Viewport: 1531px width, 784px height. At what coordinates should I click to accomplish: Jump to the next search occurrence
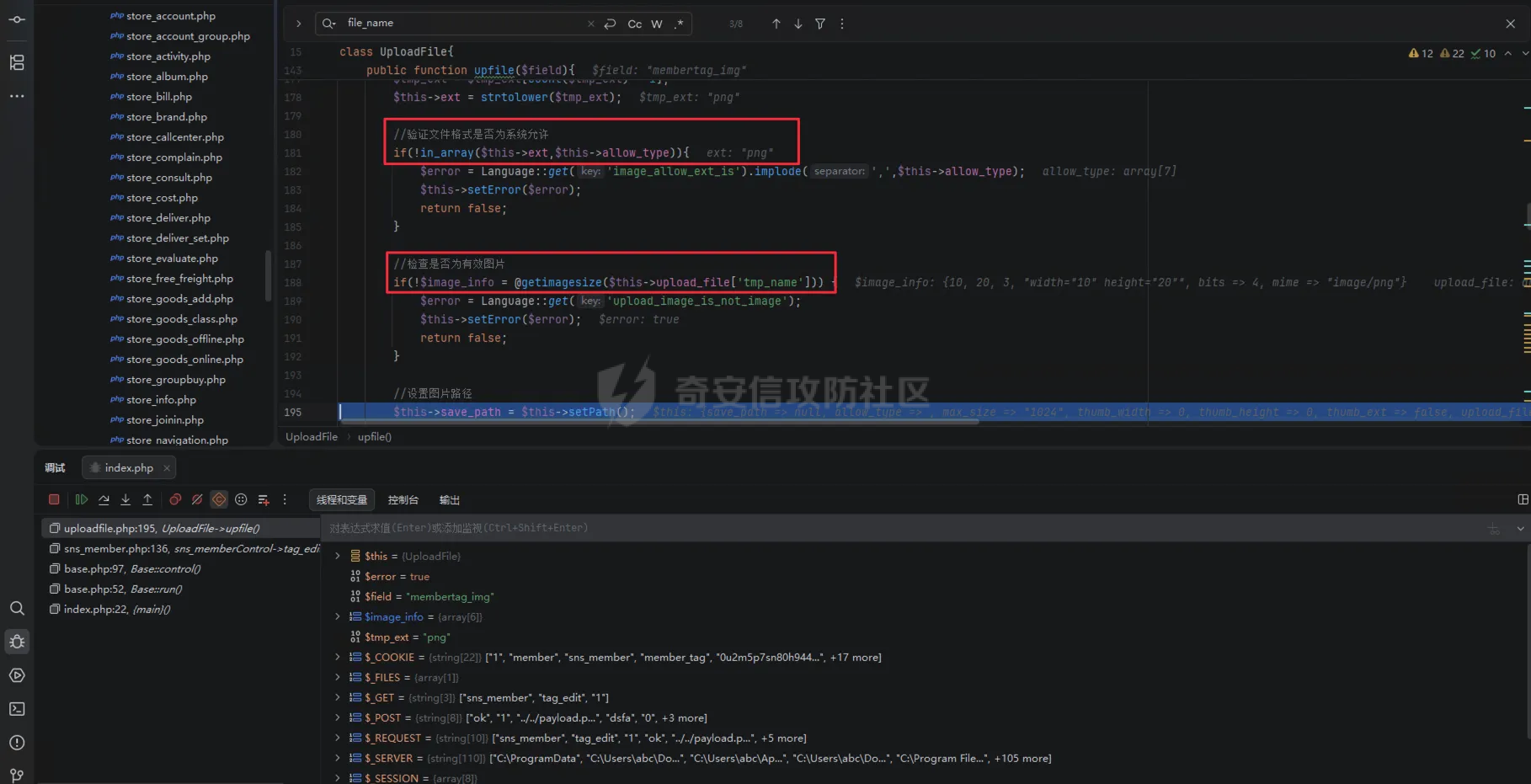[x=798, y=24]
